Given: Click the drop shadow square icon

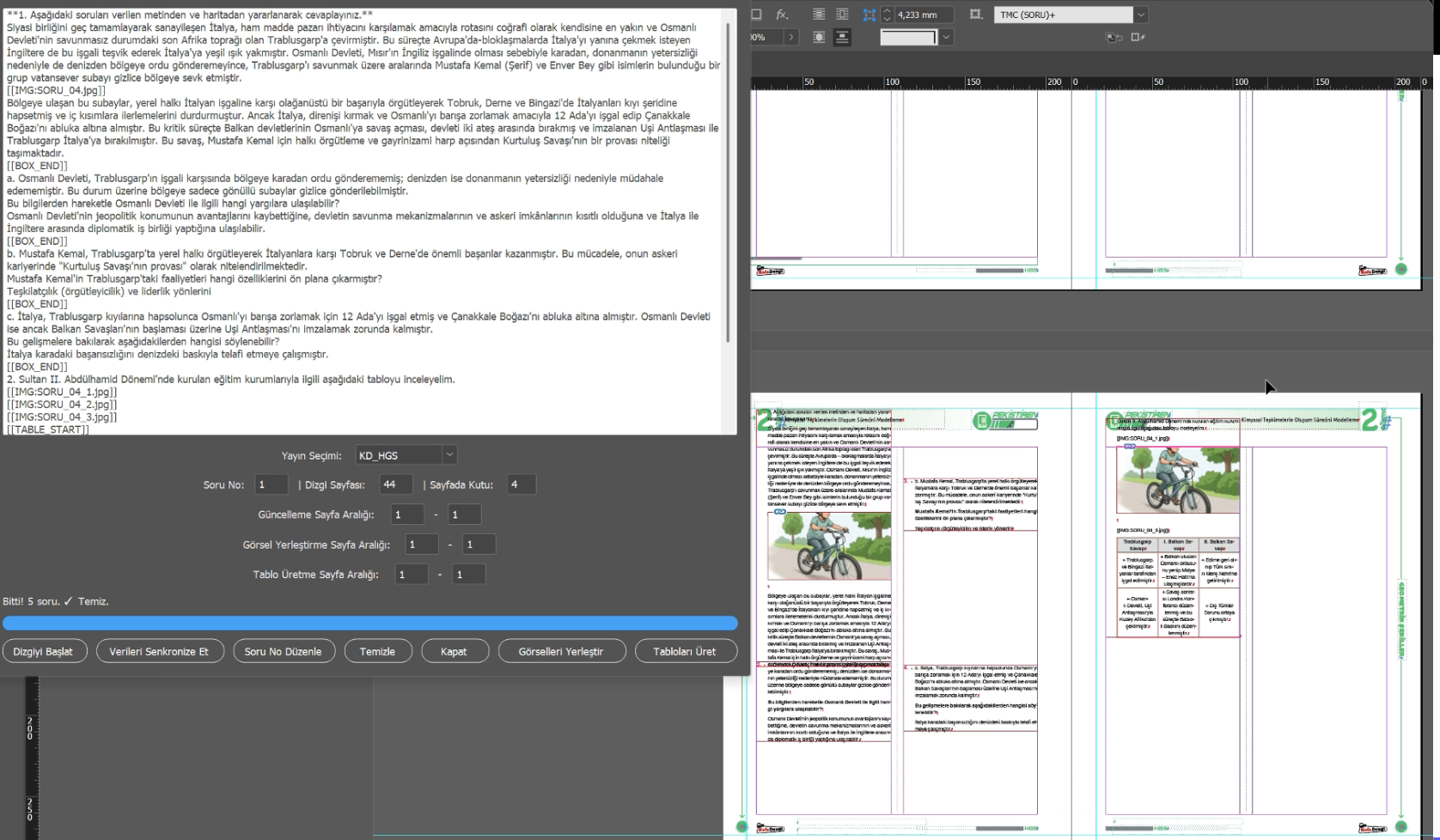Looking at the screenshot, I should coord(756,15).
